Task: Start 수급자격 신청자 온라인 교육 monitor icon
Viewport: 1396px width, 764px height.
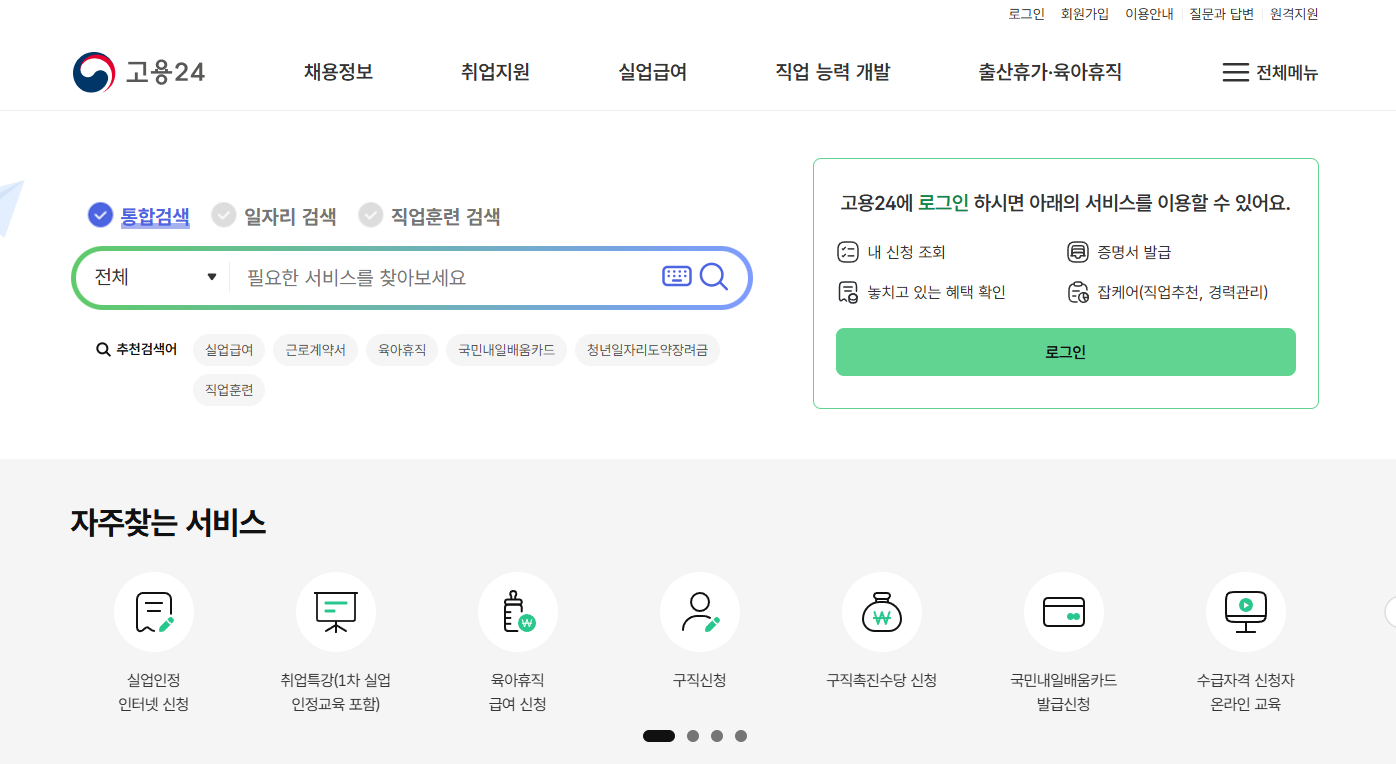Action: coord(1245,612)
